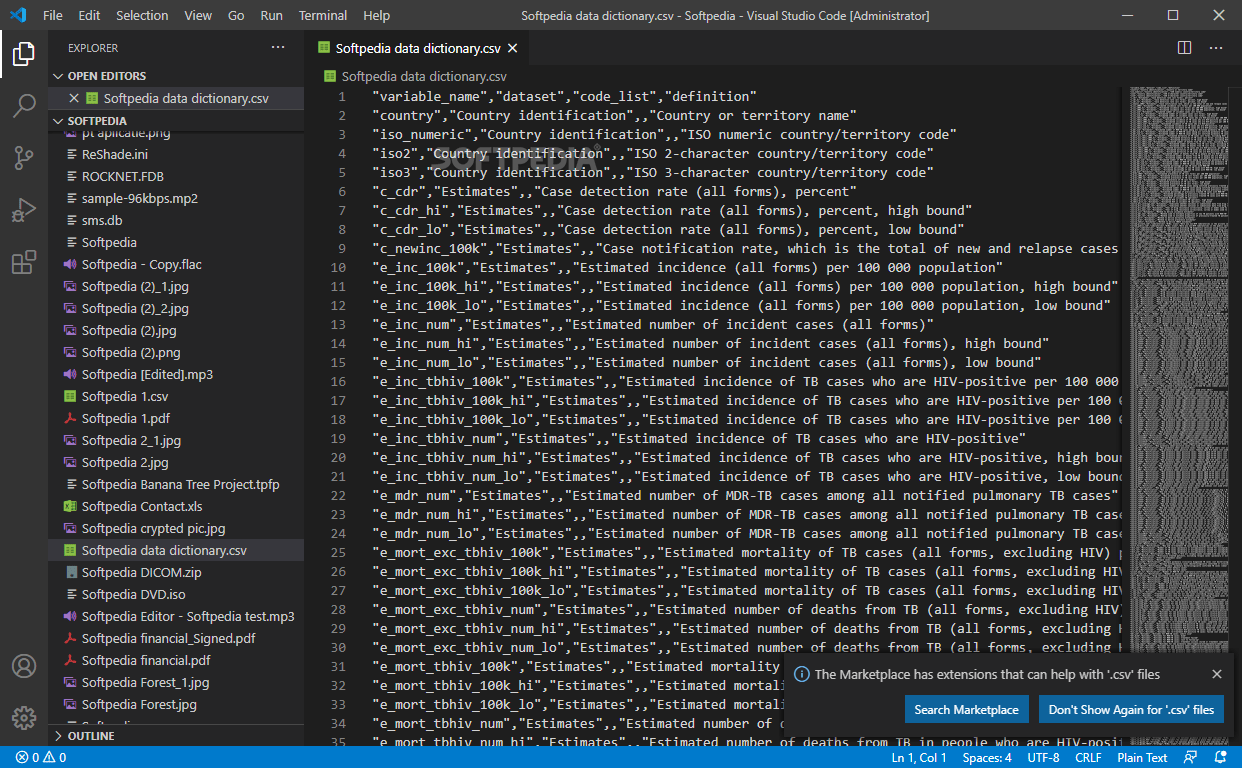
Task: Collapse the OPEN EDITORS section
Action: point(106,76)
